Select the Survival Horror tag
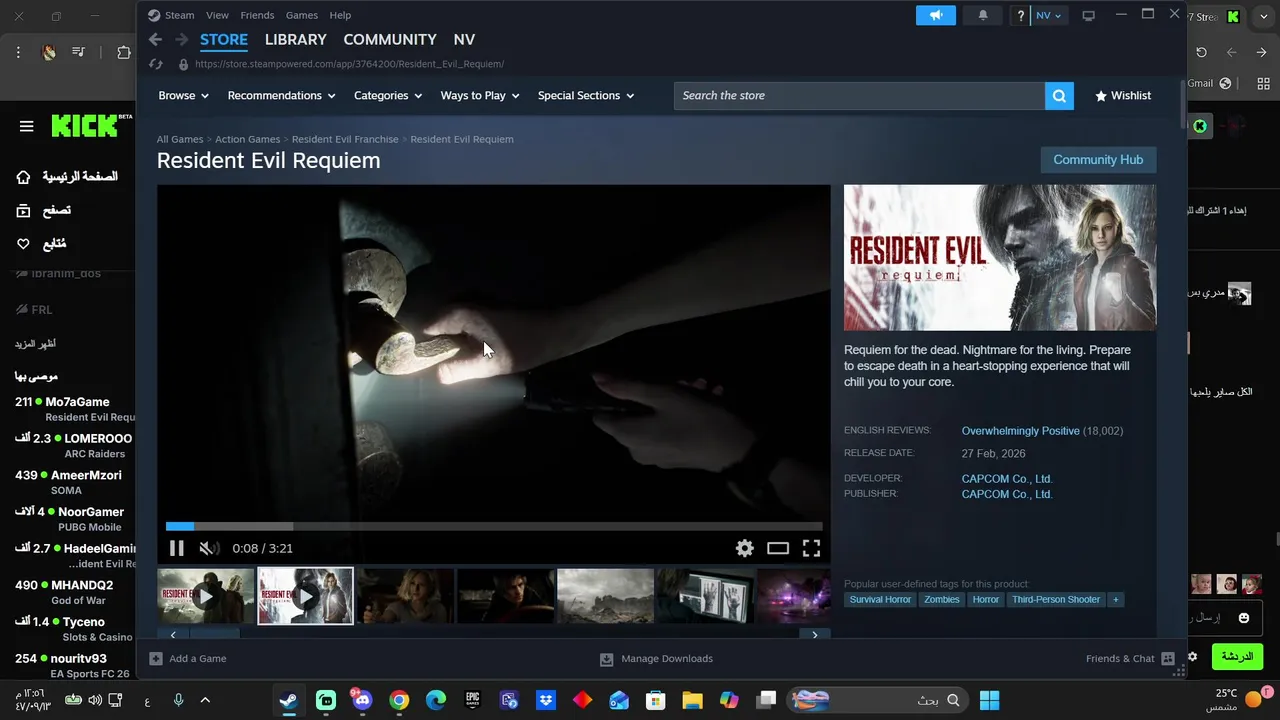Screen dimensions: 1280x720 881,600
